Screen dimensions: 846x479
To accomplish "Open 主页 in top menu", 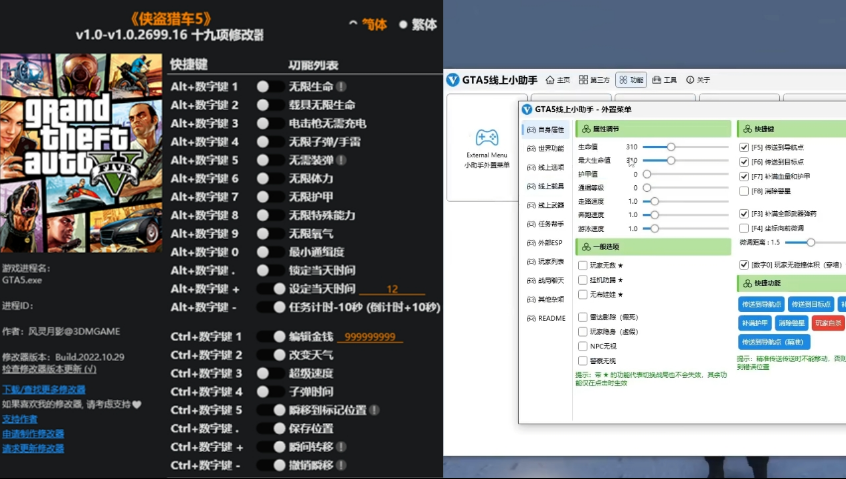I will coord(558,80).
